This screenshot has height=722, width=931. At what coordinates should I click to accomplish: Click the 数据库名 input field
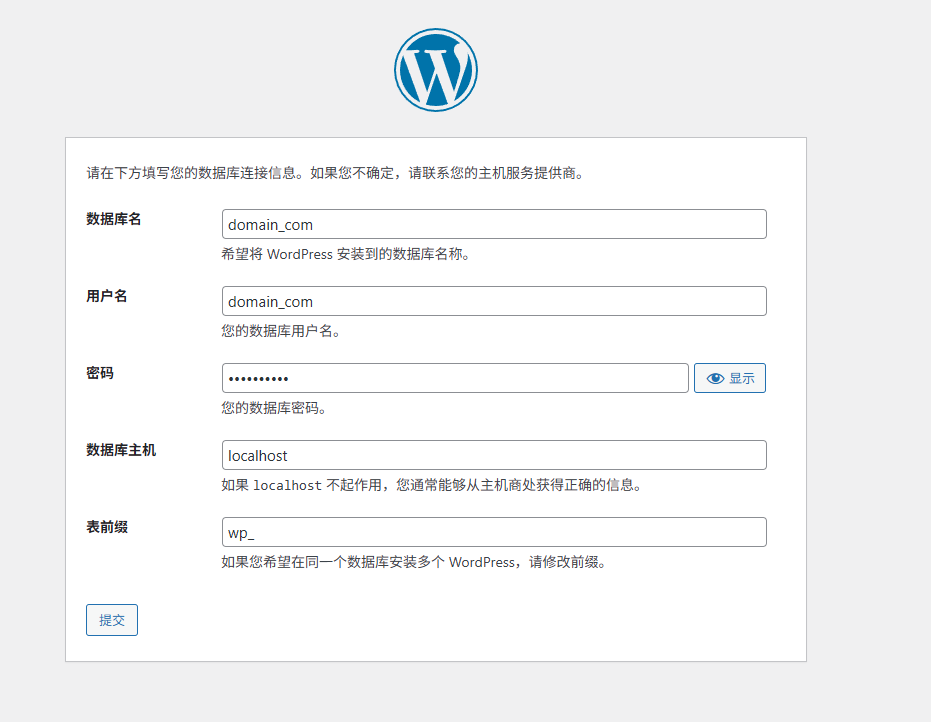coord(494,224)
